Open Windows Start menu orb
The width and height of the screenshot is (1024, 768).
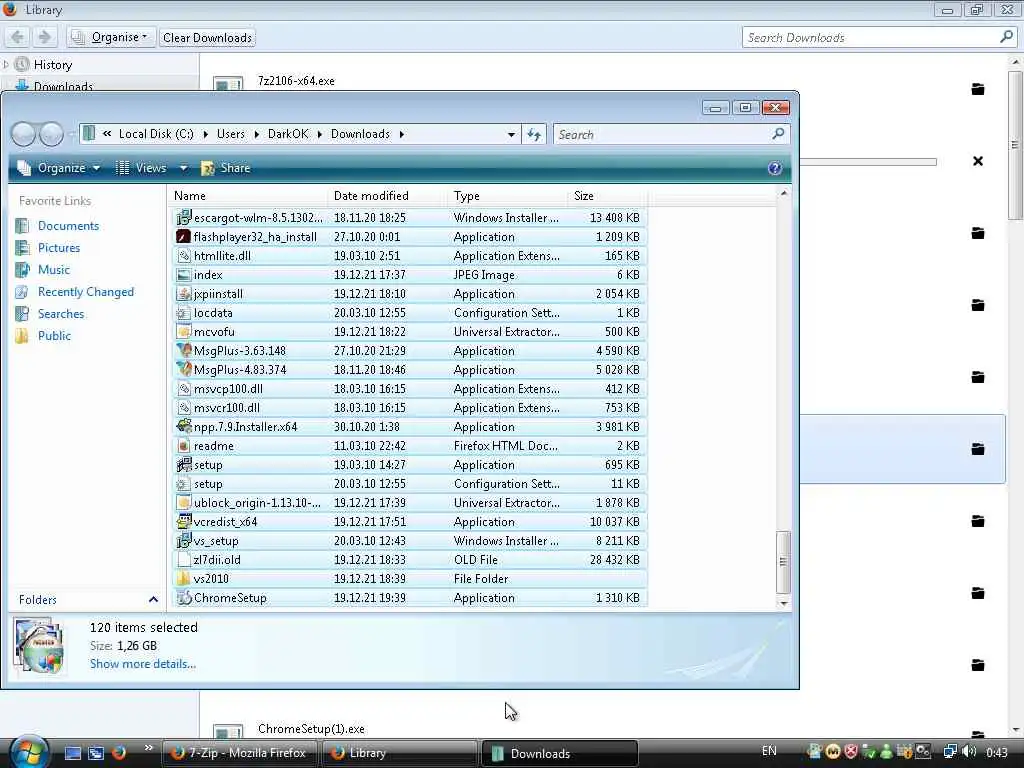27,752
